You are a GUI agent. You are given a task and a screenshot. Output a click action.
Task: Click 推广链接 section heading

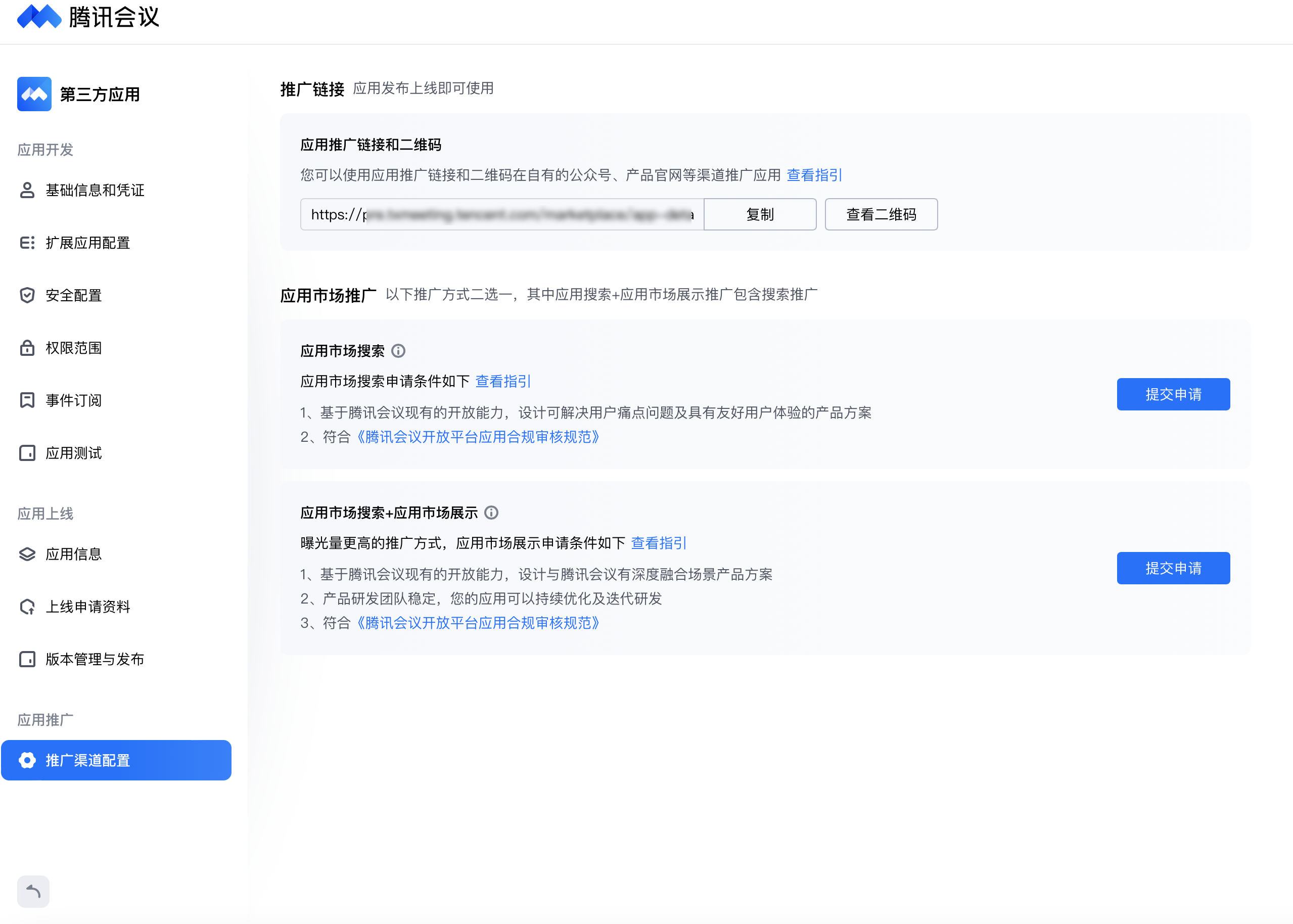(312, 89)
